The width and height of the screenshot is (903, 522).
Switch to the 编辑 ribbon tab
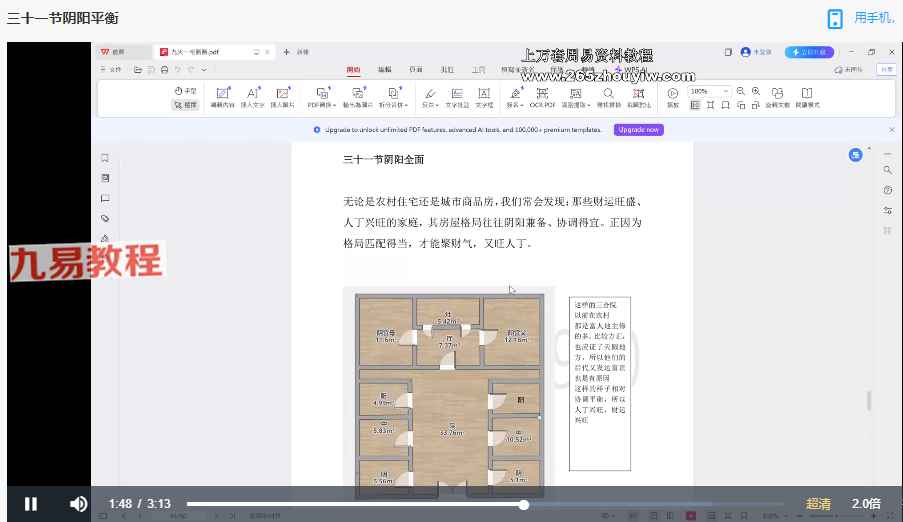384,70
